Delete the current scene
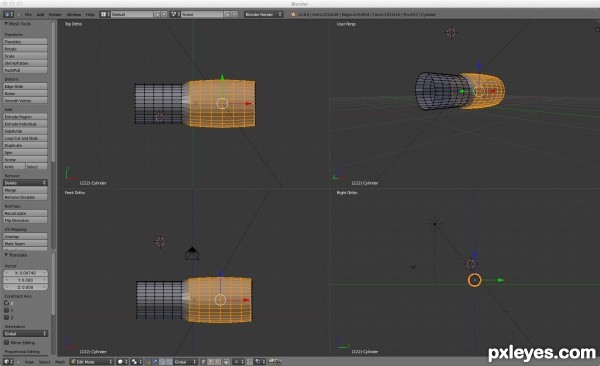Screen dimensions: 600x366 [234, 14]
